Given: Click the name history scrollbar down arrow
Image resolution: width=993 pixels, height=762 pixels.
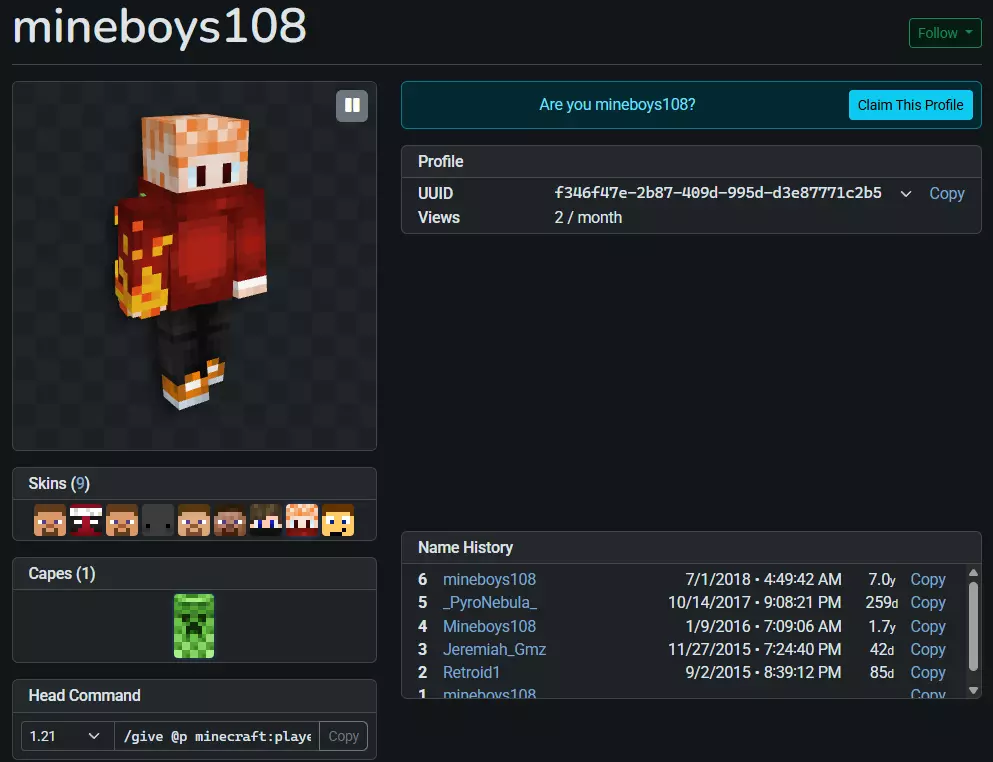Looking at the screenshot, I should (973, 690).
